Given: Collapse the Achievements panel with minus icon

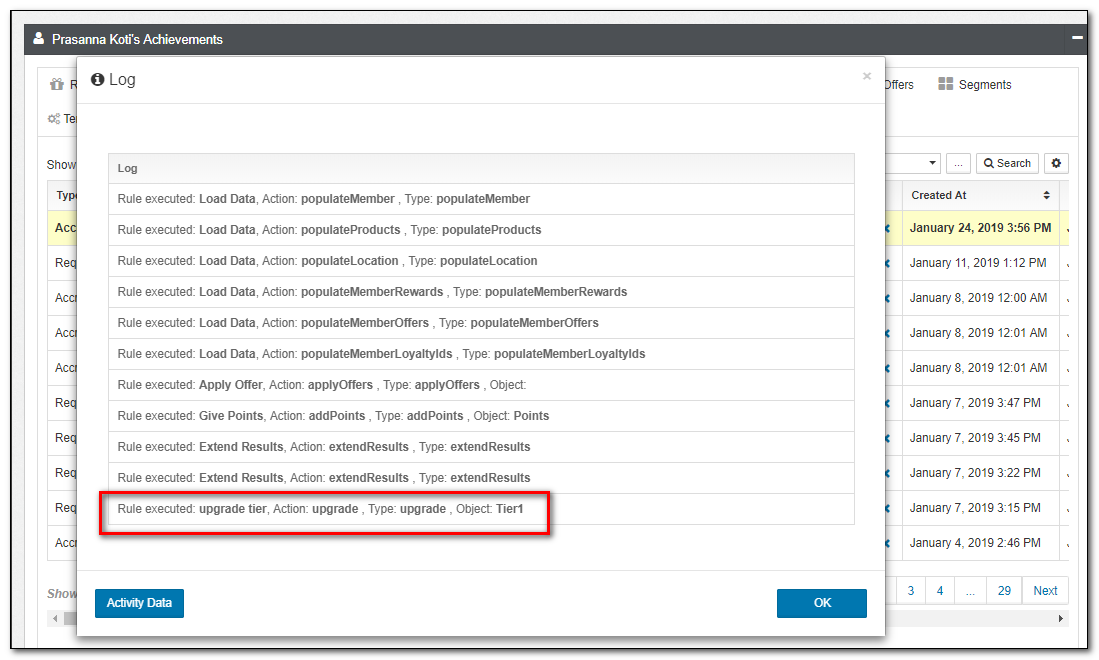Looking at the screenshot, I should [1077, 38].
